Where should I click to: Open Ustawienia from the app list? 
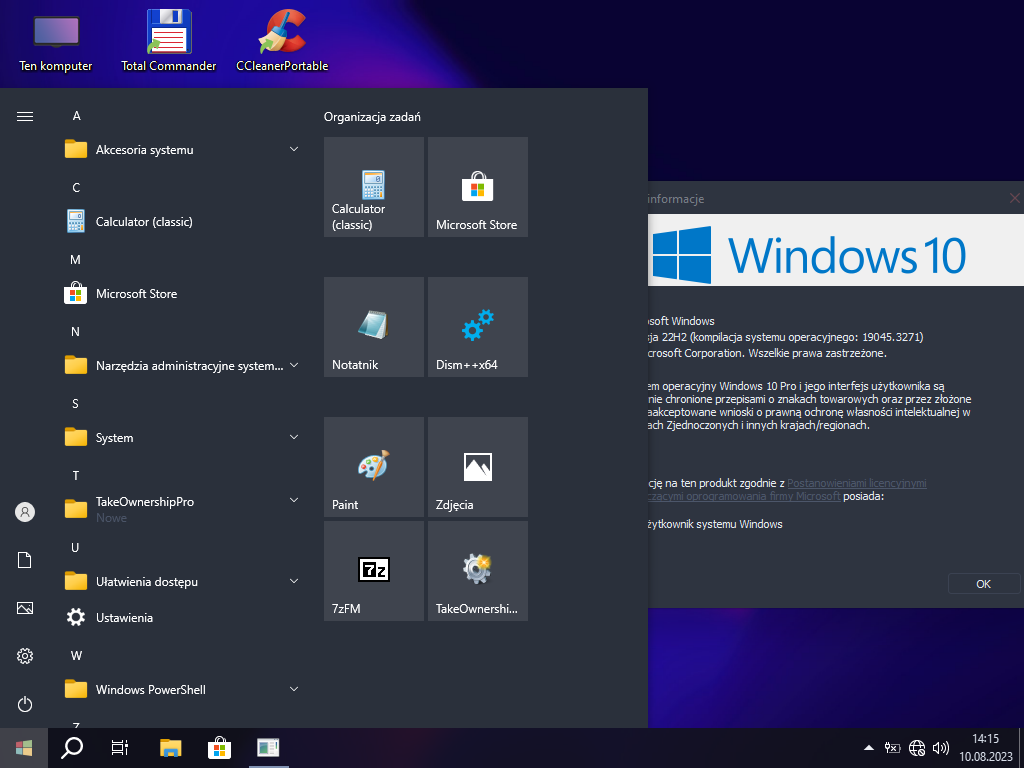click(124, 618)
